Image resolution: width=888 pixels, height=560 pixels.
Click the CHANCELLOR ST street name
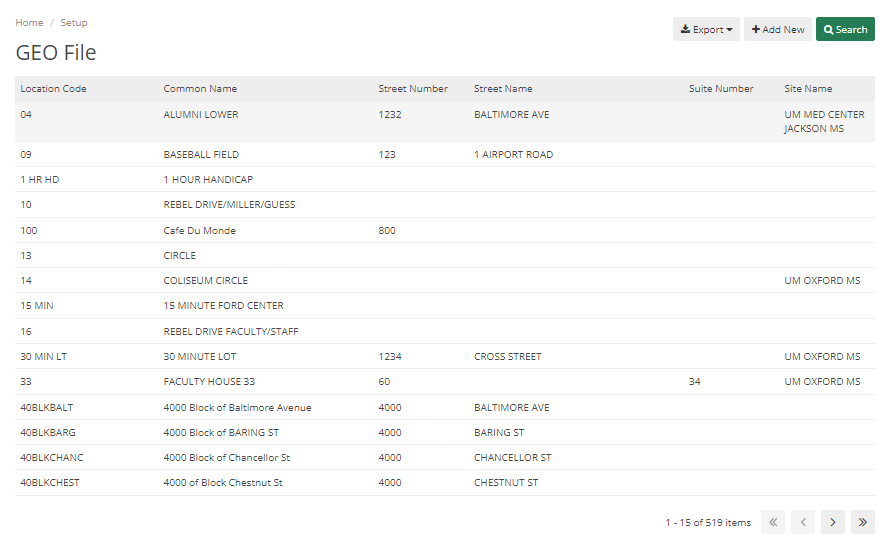[x=513, y=458]
